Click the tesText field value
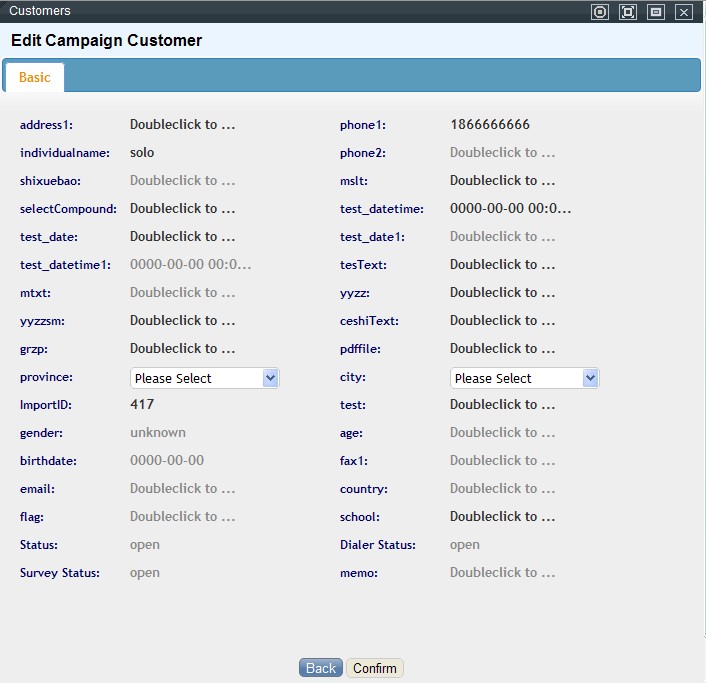This screenshot has height=683, width=706. point(502,264)
